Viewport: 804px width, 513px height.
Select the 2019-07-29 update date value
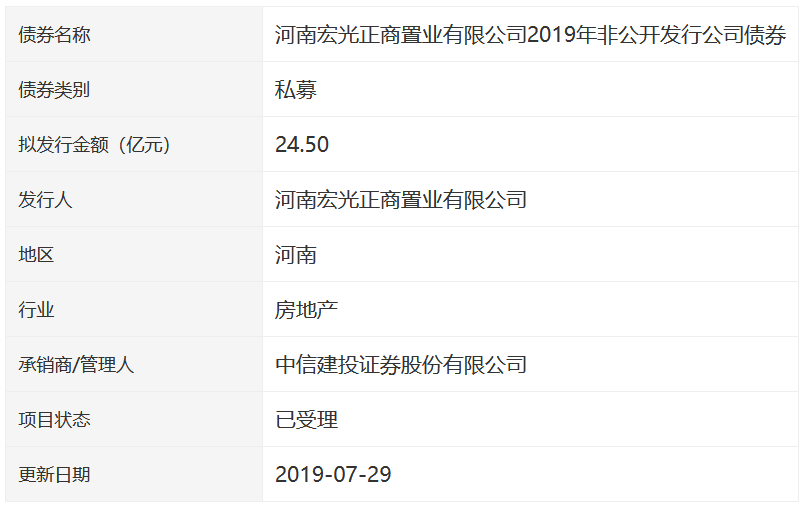coord(333,475)
